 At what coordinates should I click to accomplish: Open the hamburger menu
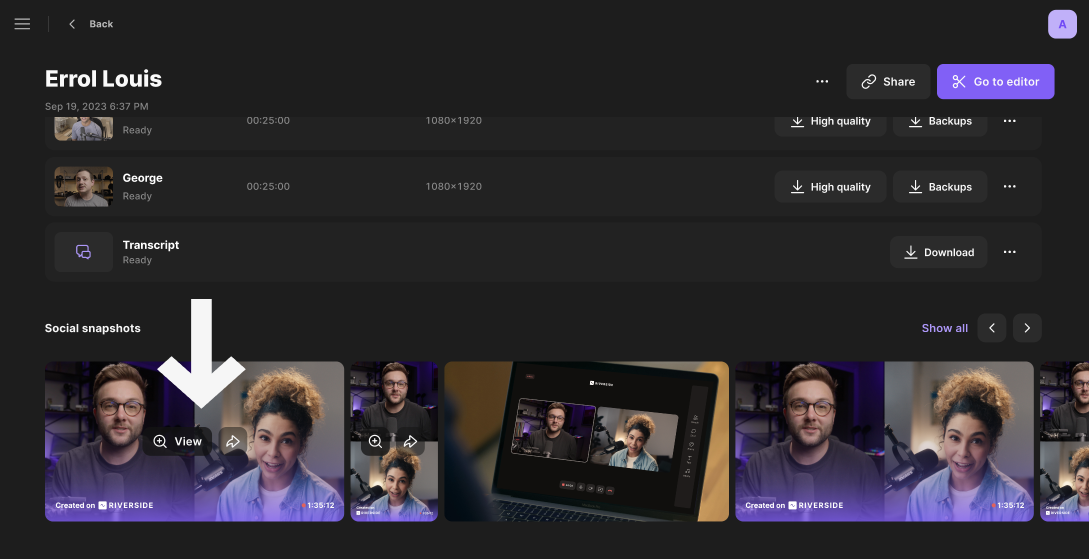(22, 24)
